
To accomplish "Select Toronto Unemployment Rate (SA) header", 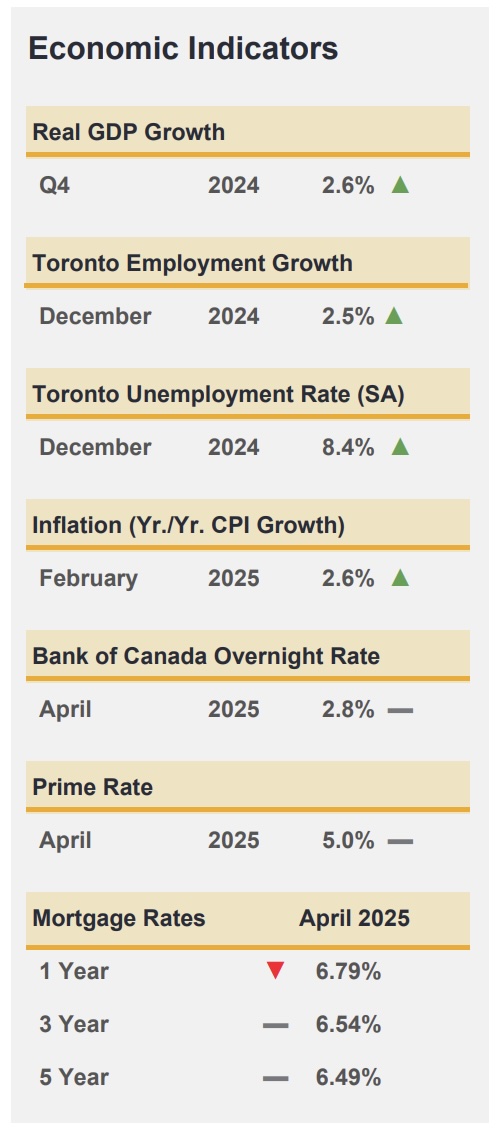I will click(x=219, y=394).
